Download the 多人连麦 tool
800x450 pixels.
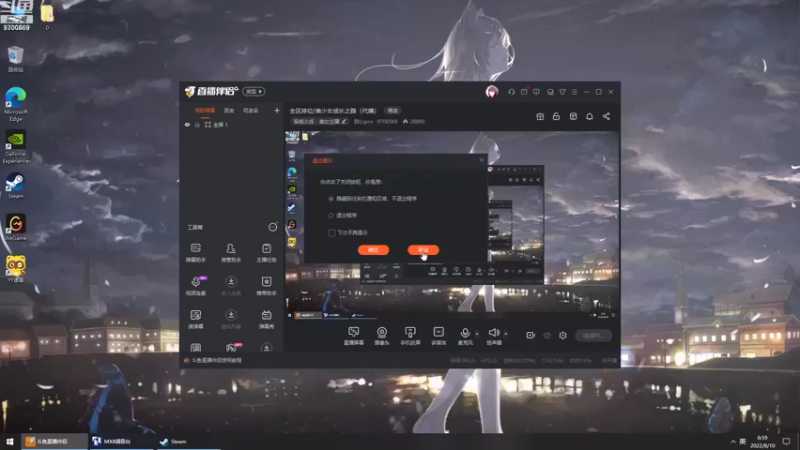(x=231, y=285)
